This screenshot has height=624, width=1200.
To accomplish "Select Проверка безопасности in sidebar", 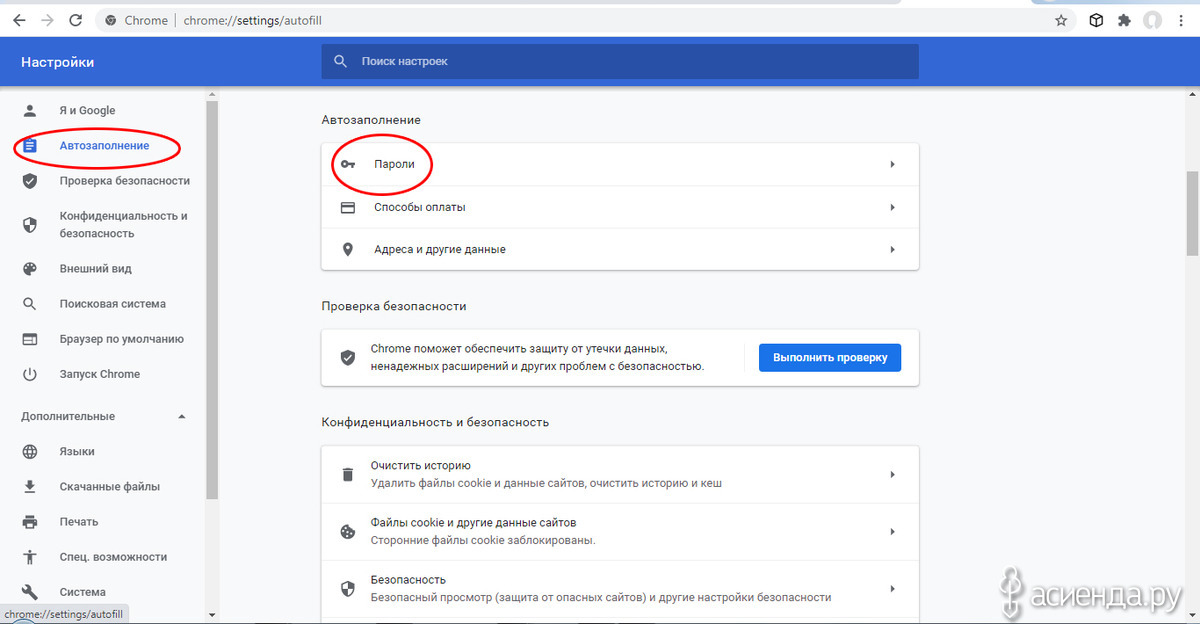I will 124,181.
